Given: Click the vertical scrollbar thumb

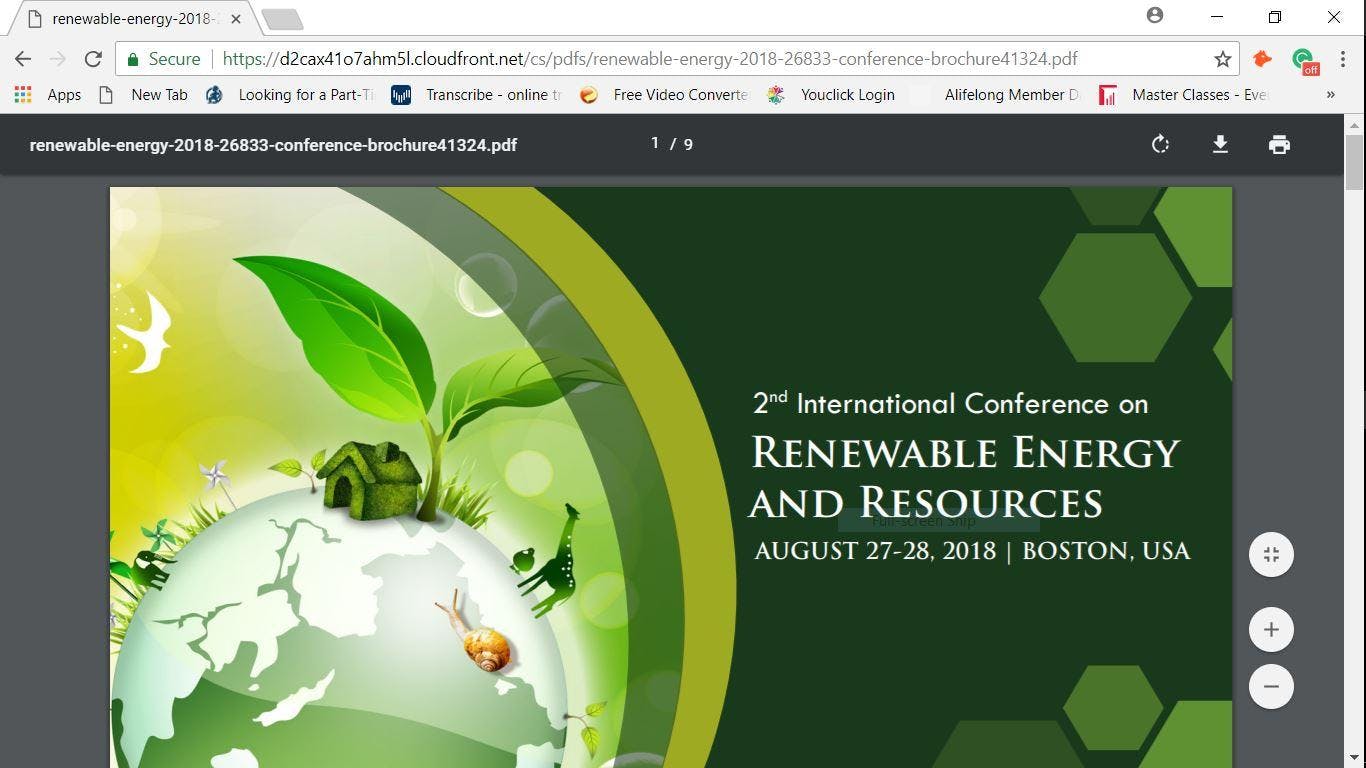Looking at the screenshot, I should [1355, 162].
